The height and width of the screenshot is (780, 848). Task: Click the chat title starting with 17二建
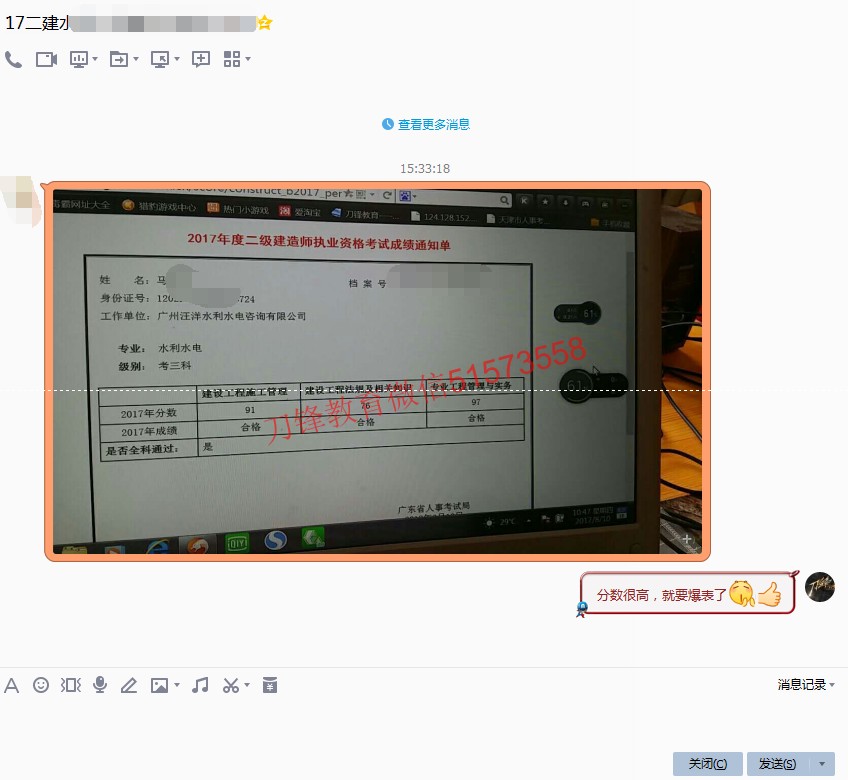coord(130,23)
